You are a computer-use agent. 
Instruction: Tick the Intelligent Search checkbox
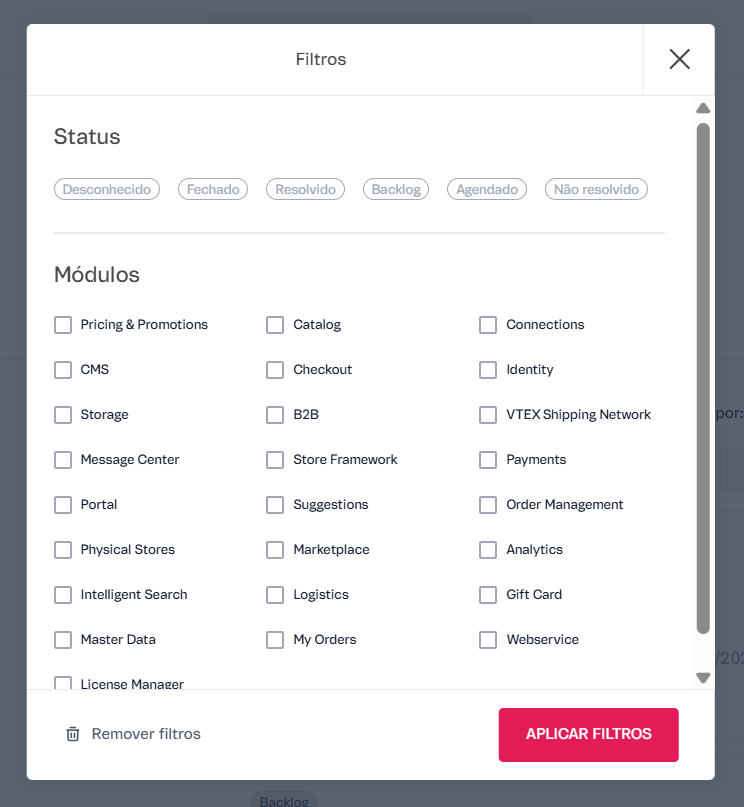63,595
